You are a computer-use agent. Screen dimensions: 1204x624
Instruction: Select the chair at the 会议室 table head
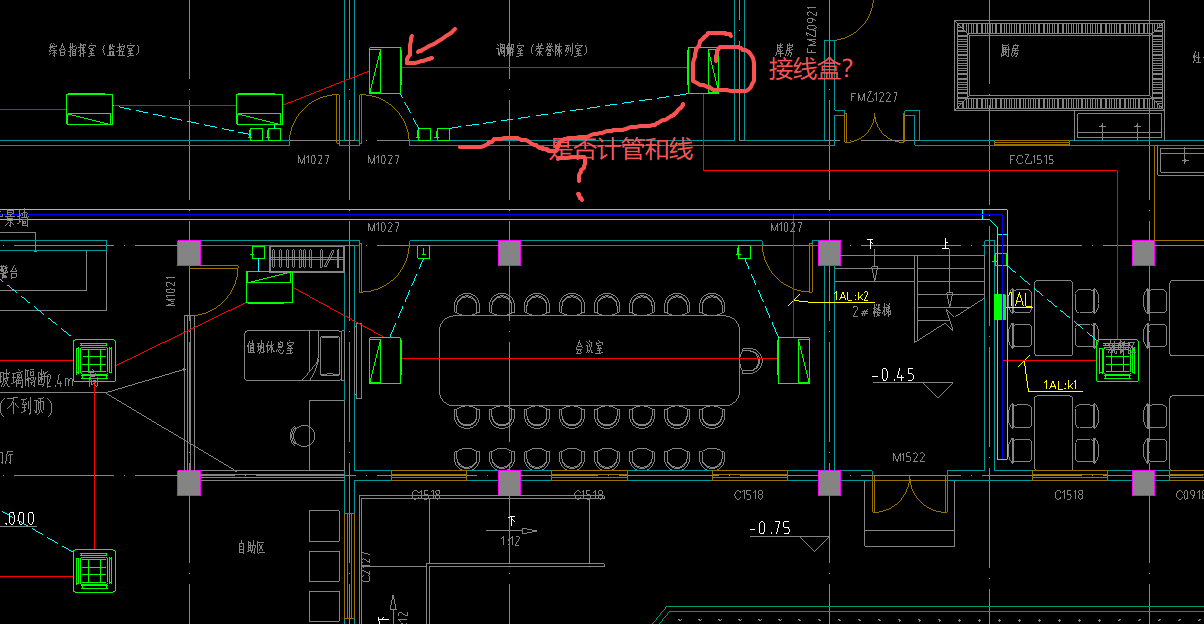[752, 360]
